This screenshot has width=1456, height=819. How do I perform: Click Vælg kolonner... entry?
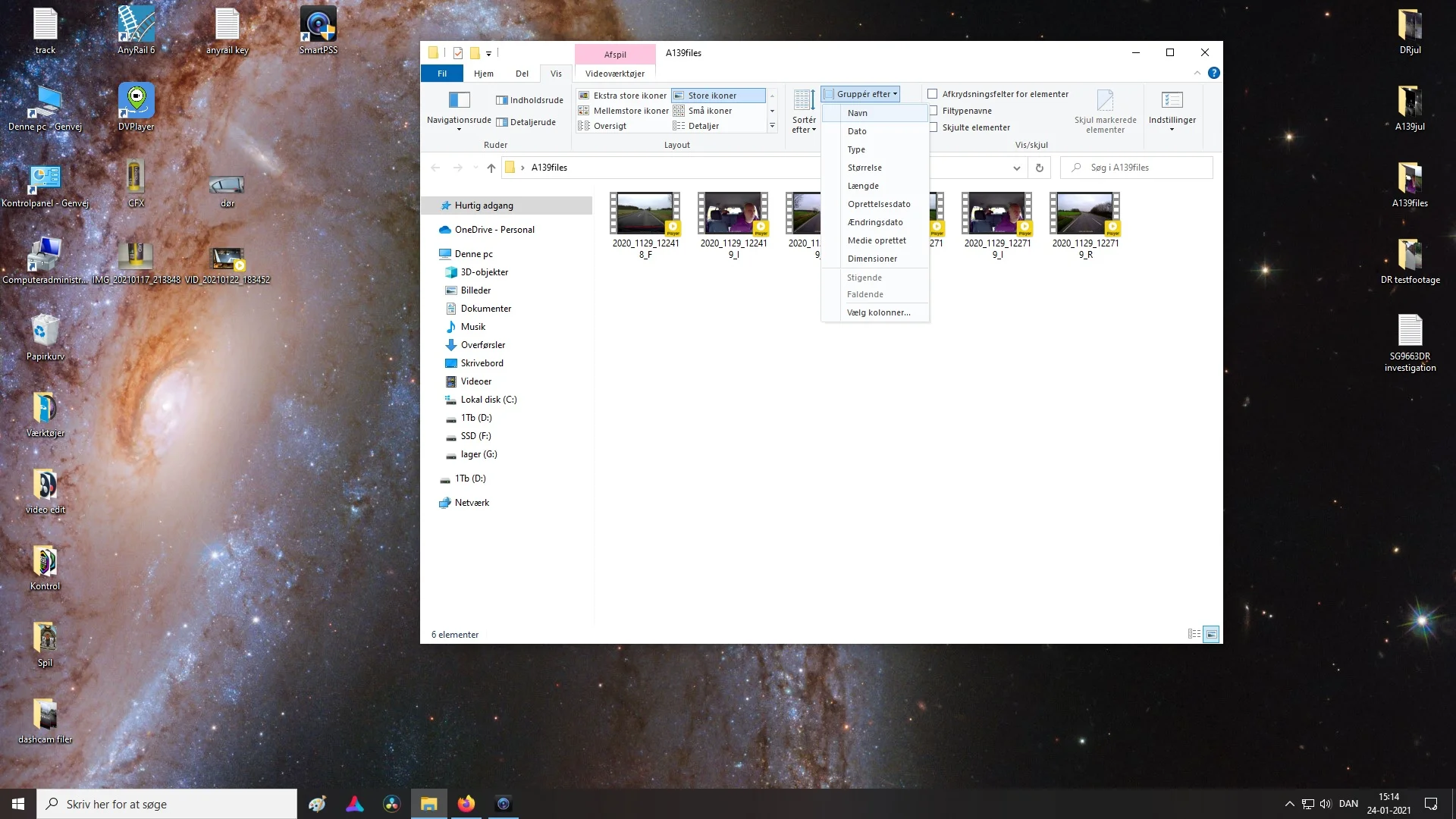point(878,312)
